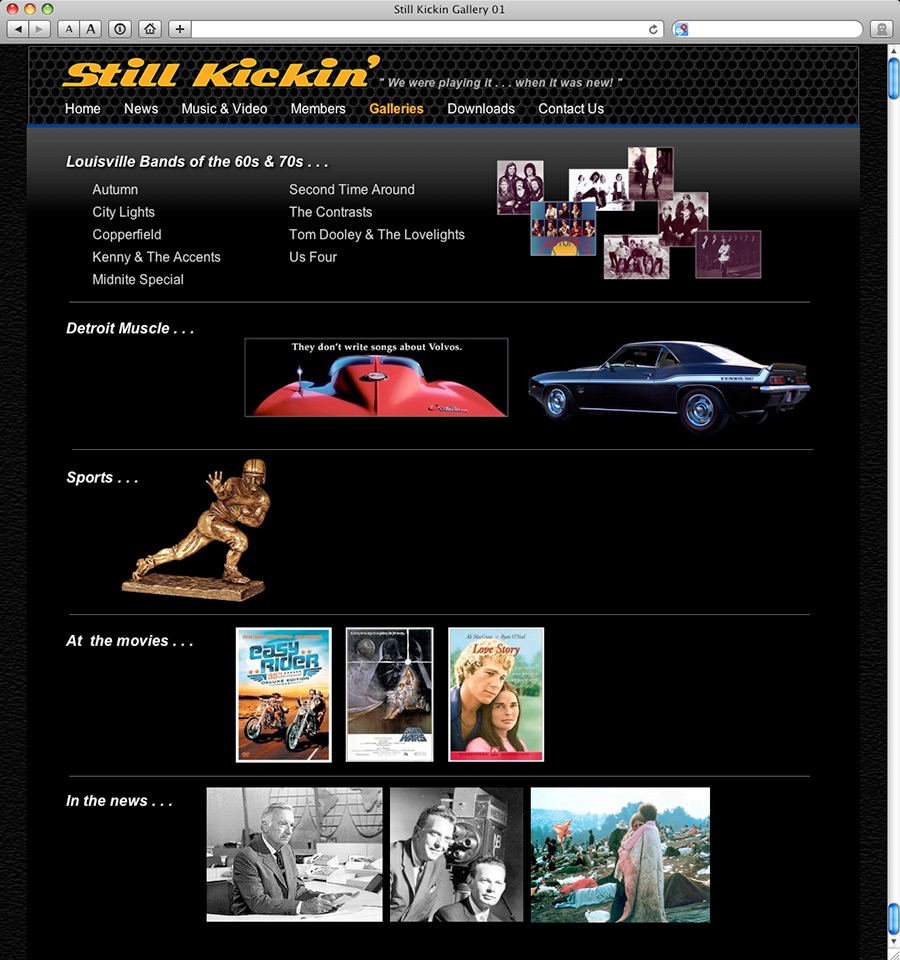Increase text size with large A button
Image resolution: width=900 pixels, height=960 pixels.
pyautogui.click(x=91, y=29)
